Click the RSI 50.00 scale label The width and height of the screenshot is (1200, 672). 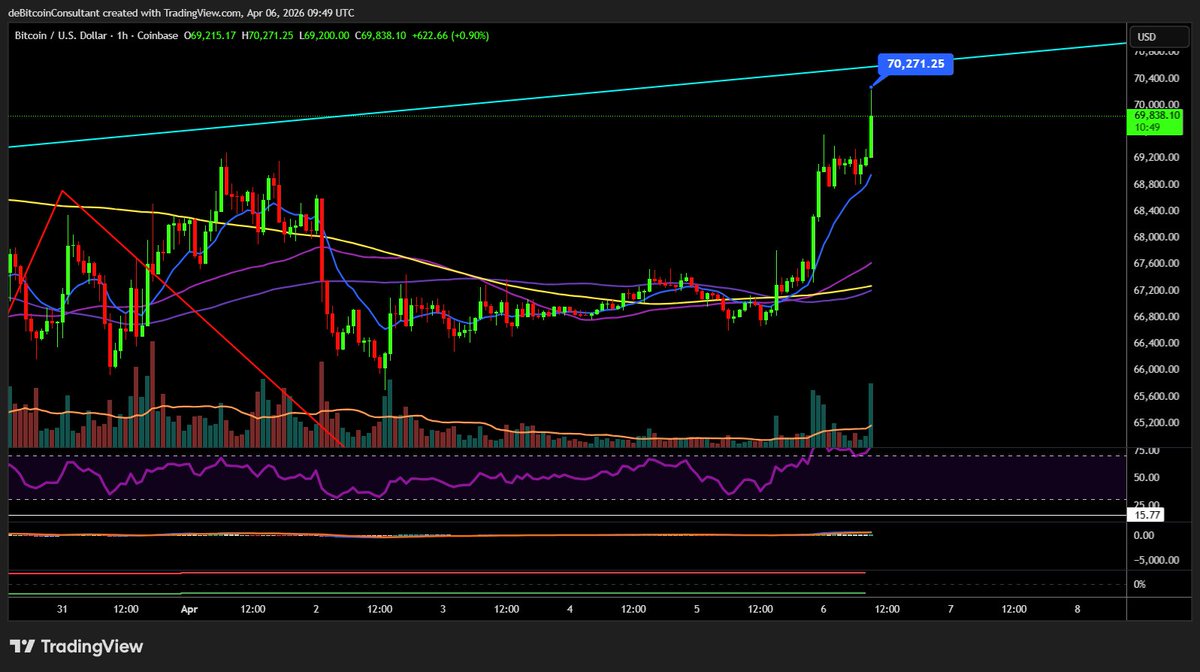click(x=1147, y=480)
